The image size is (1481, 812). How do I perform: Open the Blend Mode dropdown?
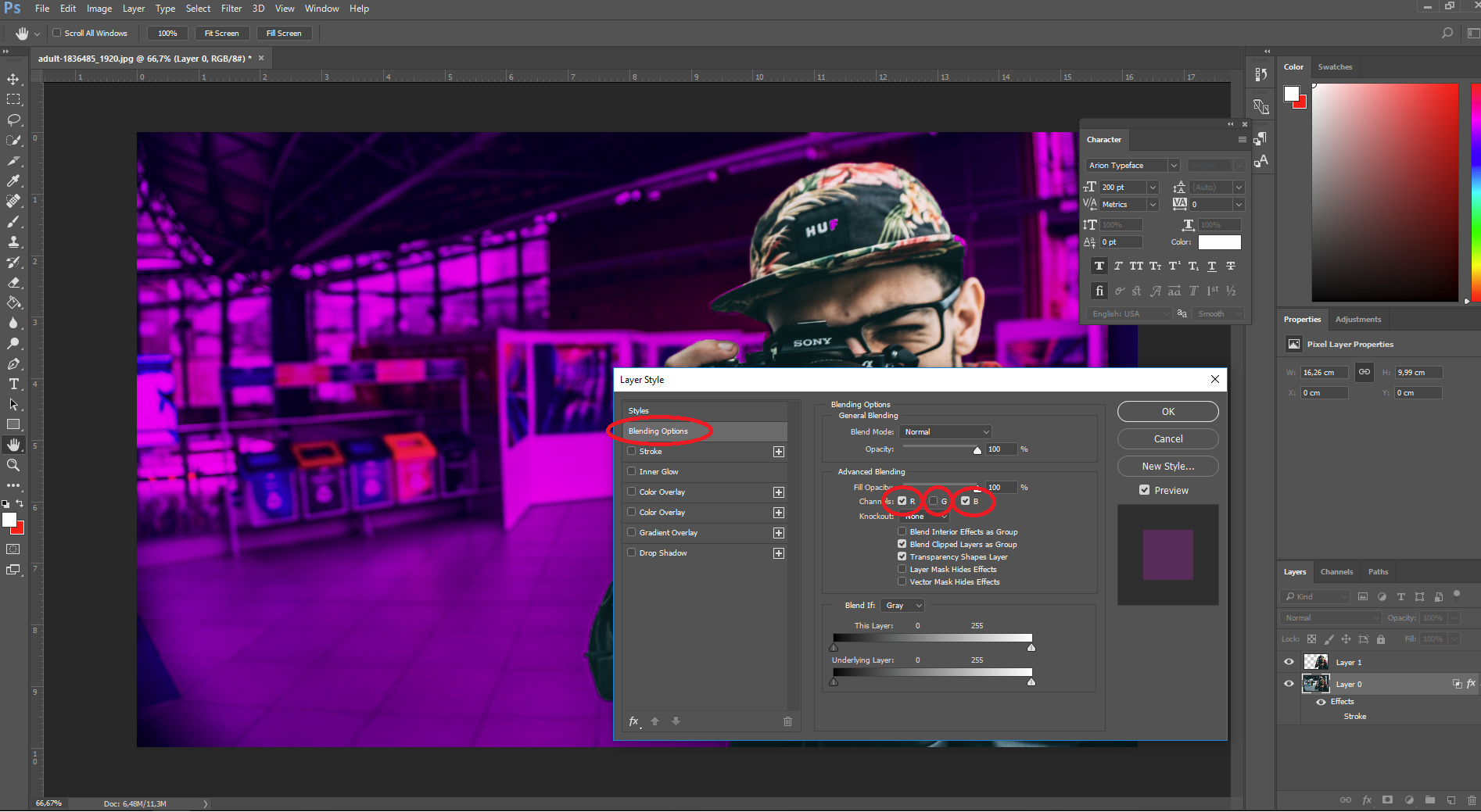(x=946, y=431)
